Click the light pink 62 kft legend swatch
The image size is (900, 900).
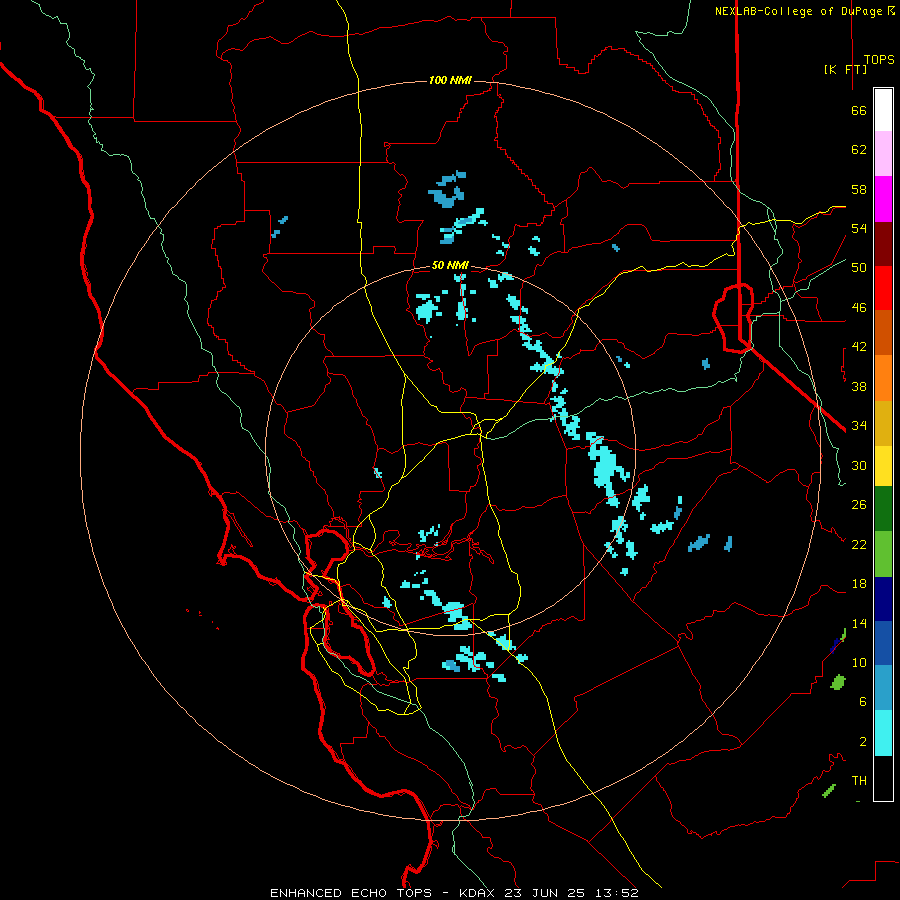(883, 153)
